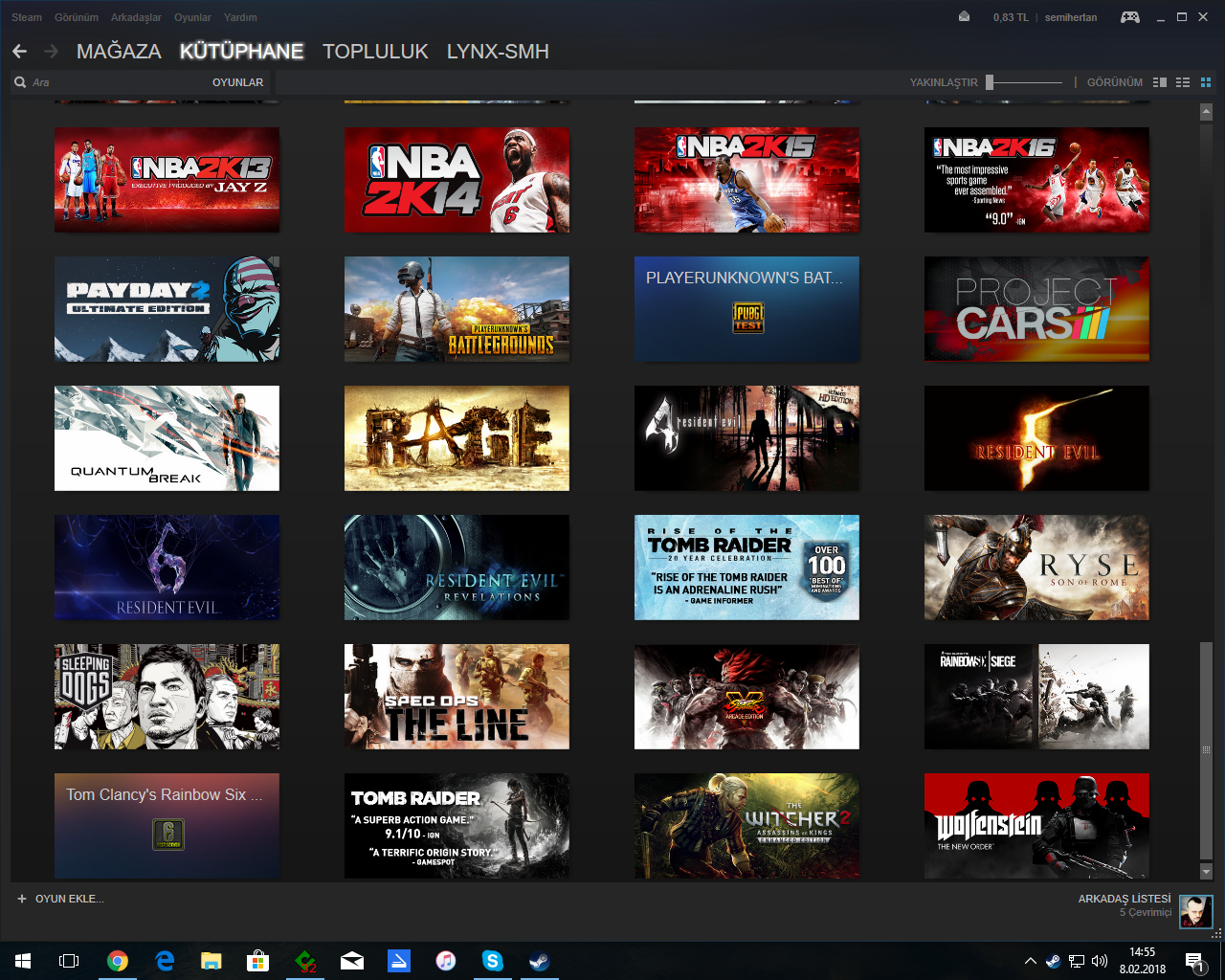Open the Big Picture controller icon
Image resolution: width=1225 pixels, height=980 pixels.
coord(1130,17)
